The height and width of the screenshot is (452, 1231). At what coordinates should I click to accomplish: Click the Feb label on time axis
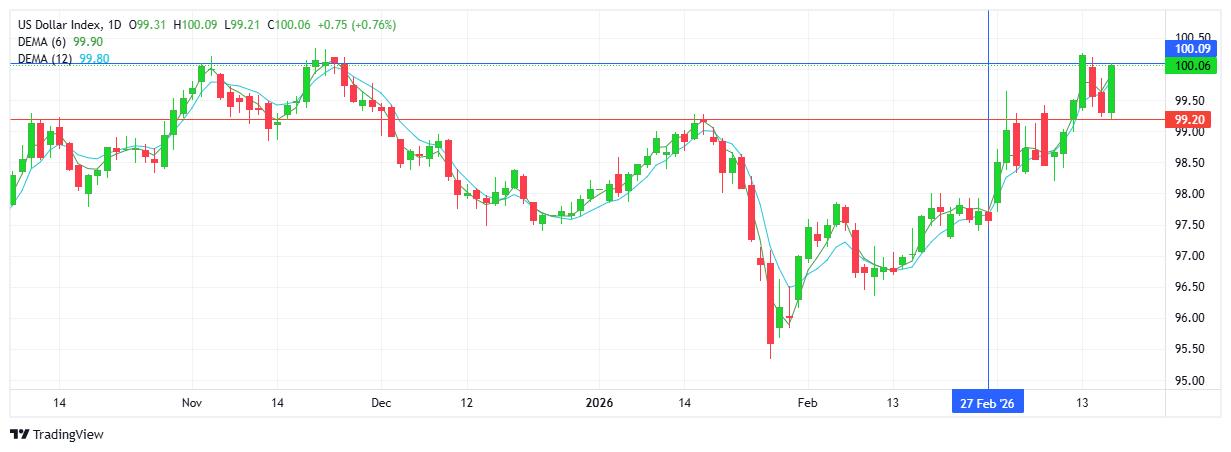pos(807,402)
